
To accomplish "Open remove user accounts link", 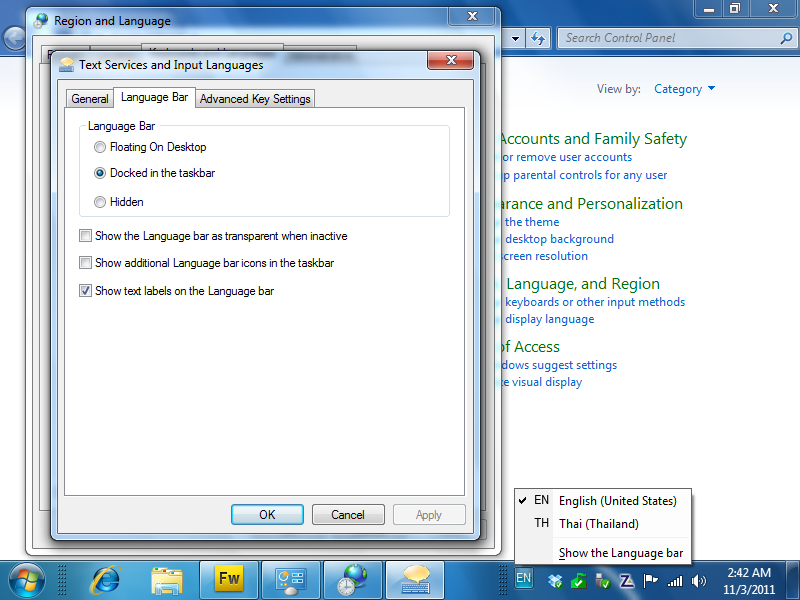I will coord(566,157).
